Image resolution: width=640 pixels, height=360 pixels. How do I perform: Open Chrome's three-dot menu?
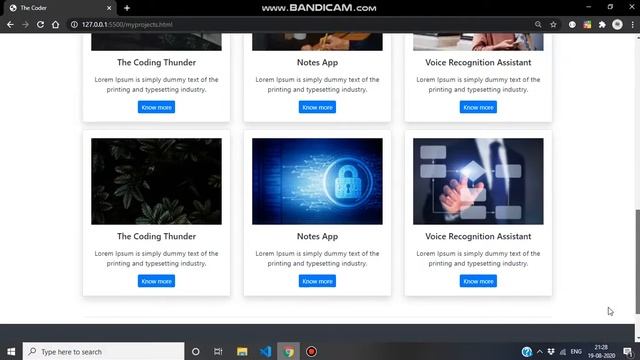tap(632, 24)
